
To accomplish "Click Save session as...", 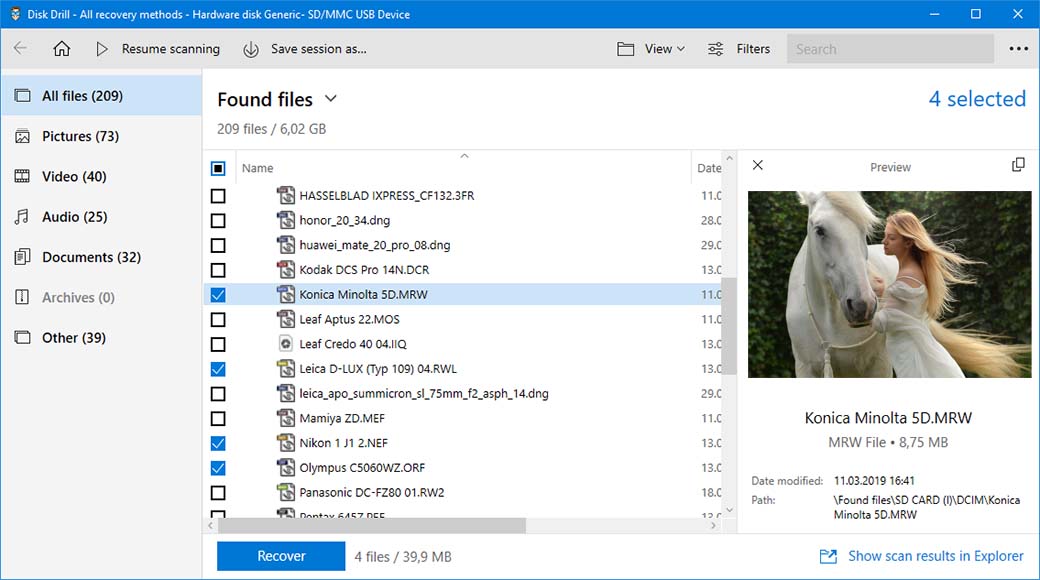I will 318,49.
